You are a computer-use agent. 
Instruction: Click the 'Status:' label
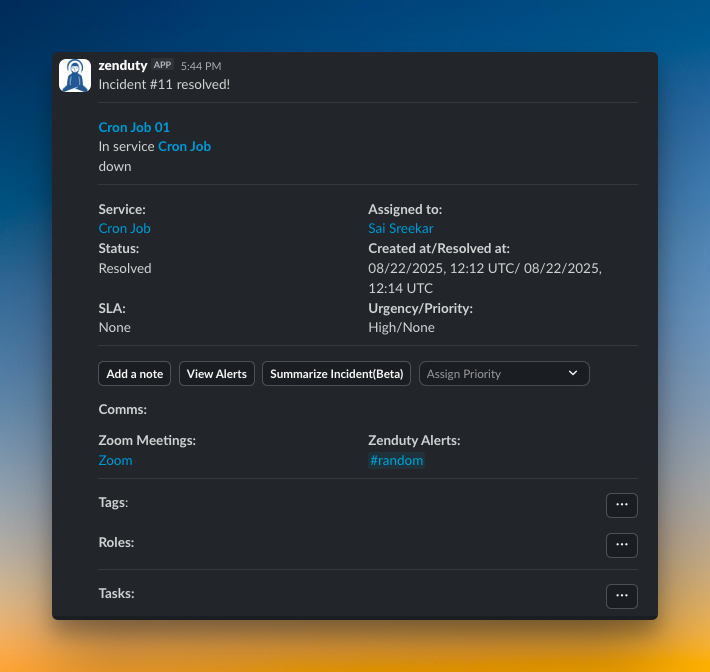tap(119, 248)
